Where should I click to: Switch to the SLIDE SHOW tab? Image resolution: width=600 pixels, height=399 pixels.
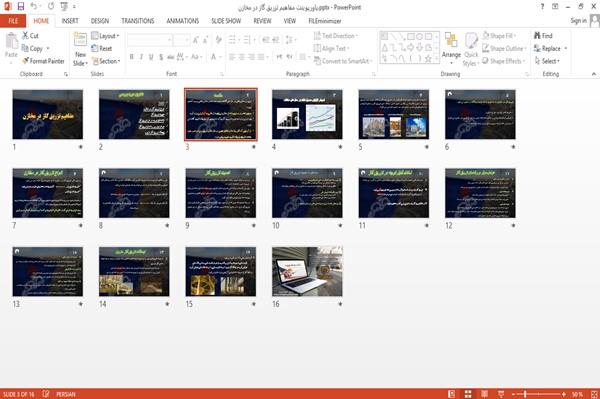[x=226, y=21]
